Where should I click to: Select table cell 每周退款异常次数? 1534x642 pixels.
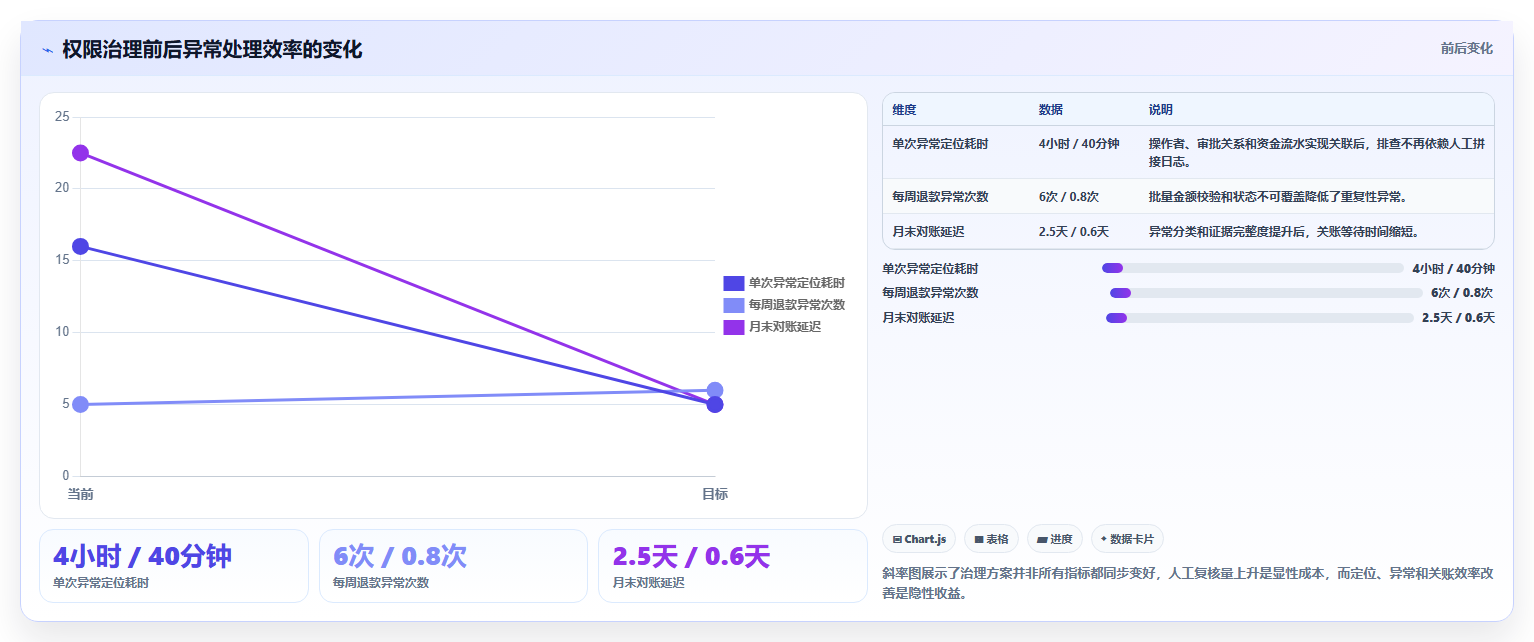pyautogui.click(x=940, y=196)
